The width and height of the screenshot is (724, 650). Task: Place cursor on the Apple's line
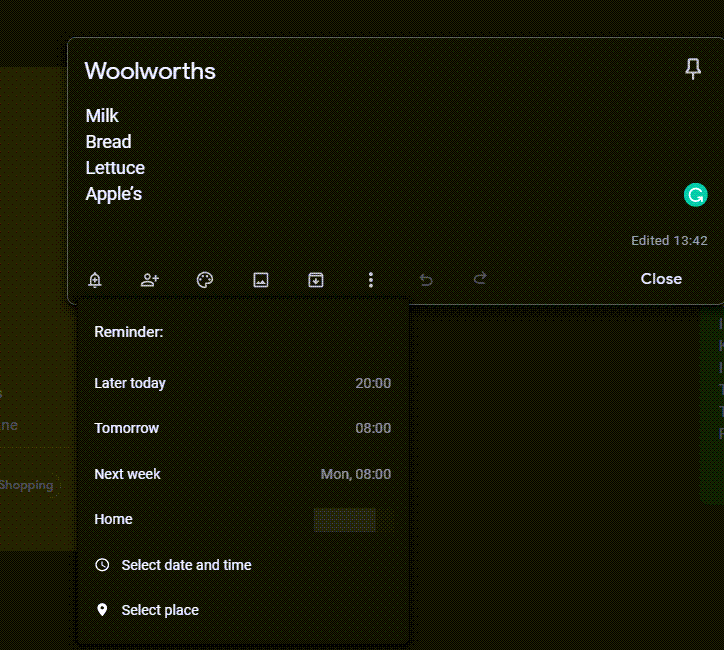[x=114, y=194]
